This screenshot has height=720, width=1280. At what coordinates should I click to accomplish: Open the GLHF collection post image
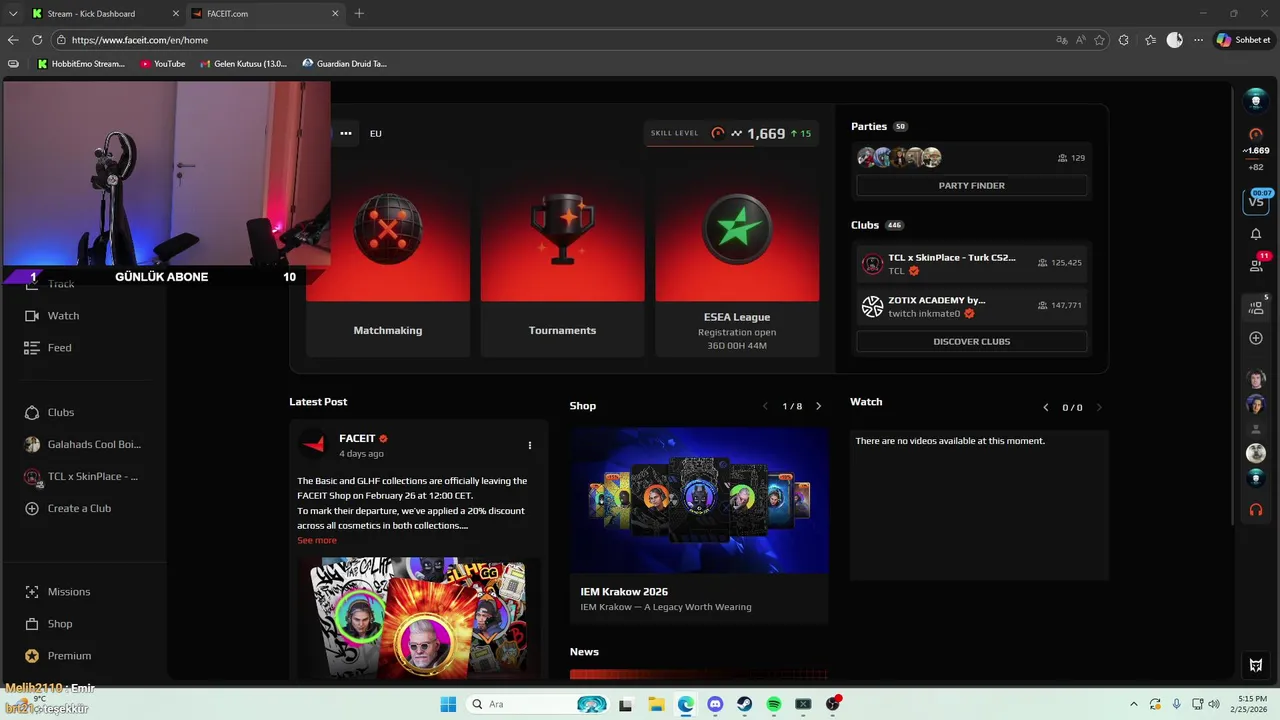click(x=418, y=618)
